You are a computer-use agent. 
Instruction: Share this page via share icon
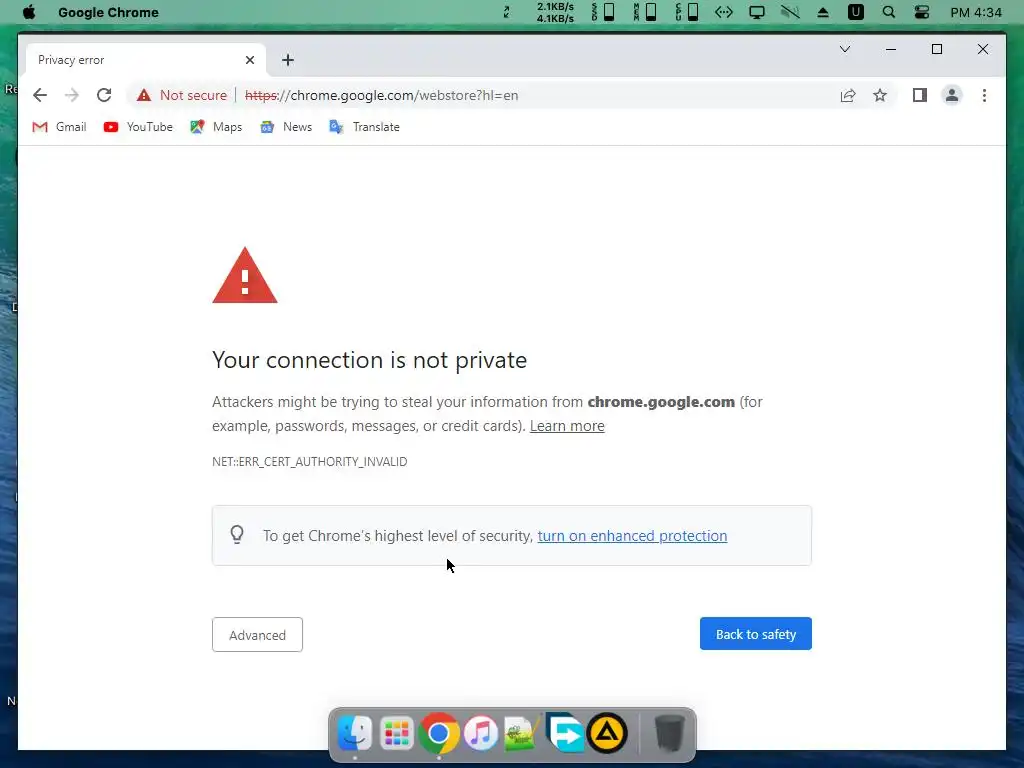click(x=848, y=95)
